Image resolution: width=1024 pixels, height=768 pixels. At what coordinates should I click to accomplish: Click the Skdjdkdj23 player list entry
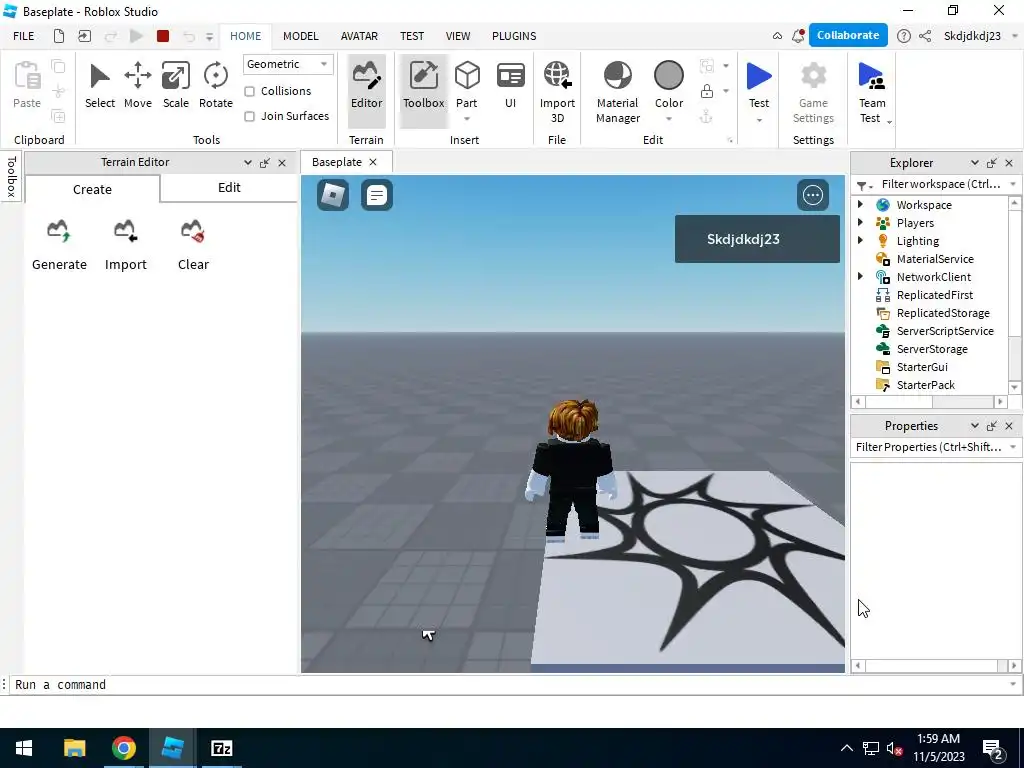tap(757, 239)
